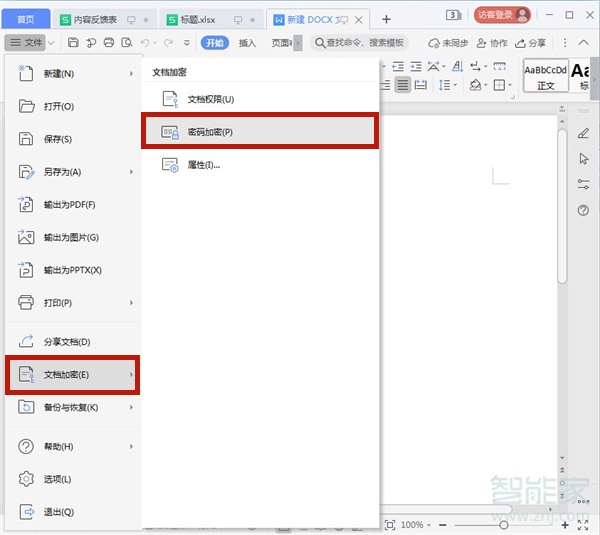Click the decrease indent icon

(x=398, y=67)
